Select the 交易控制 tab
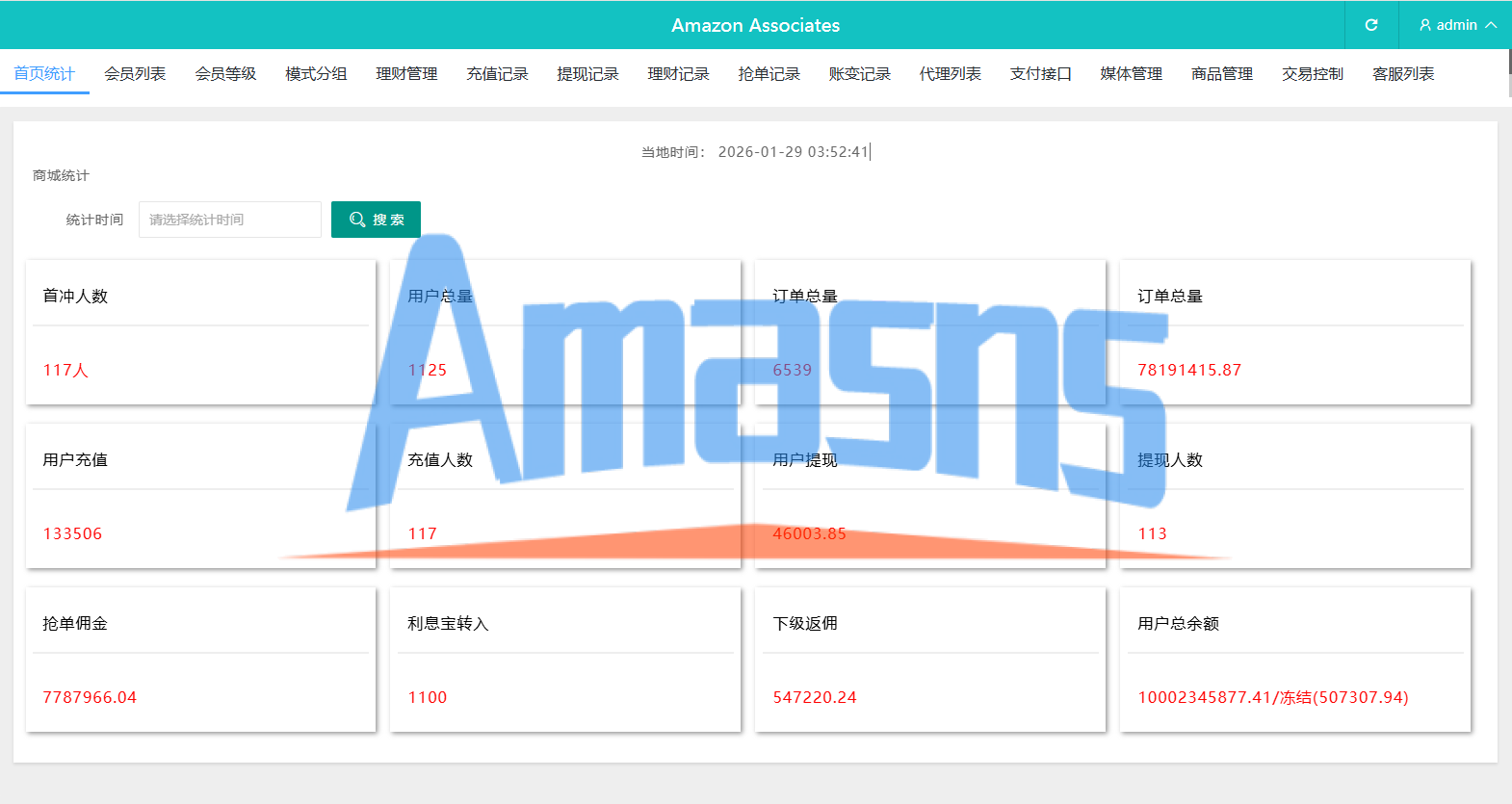 tap(1312, 74)
